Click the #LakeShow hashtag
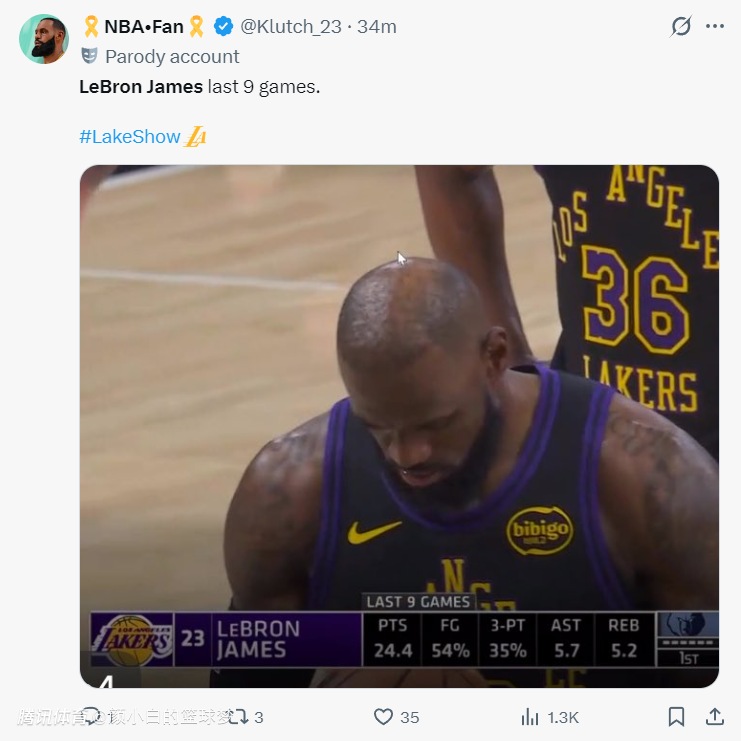 click(130, 137)
